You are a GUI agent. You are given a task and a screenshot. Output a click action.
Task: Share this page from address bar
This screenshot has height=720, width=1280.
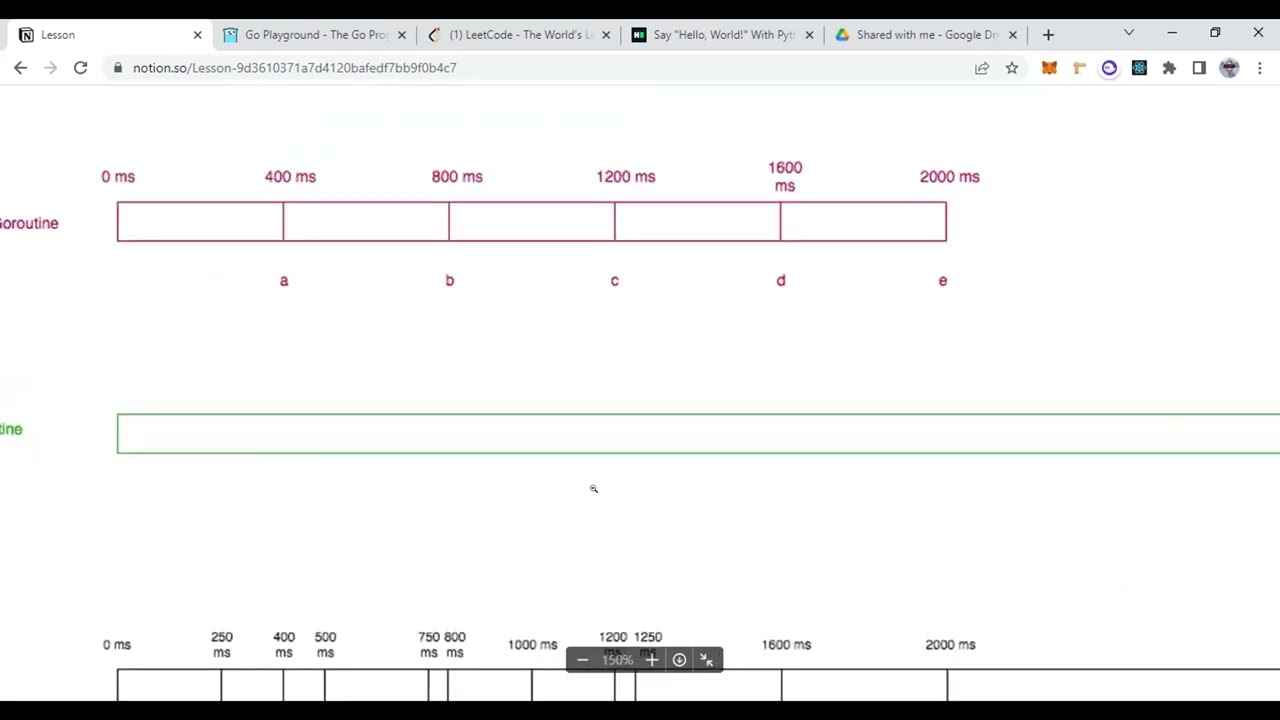tap(982, 68)
